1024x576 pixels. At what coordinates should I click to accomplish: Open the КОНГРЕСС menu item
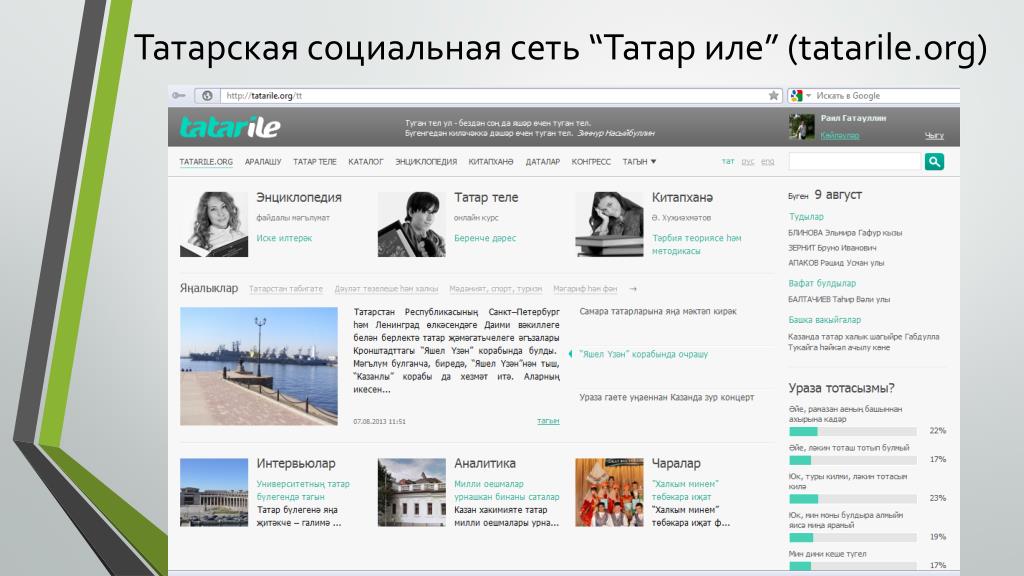click(591, 161)
